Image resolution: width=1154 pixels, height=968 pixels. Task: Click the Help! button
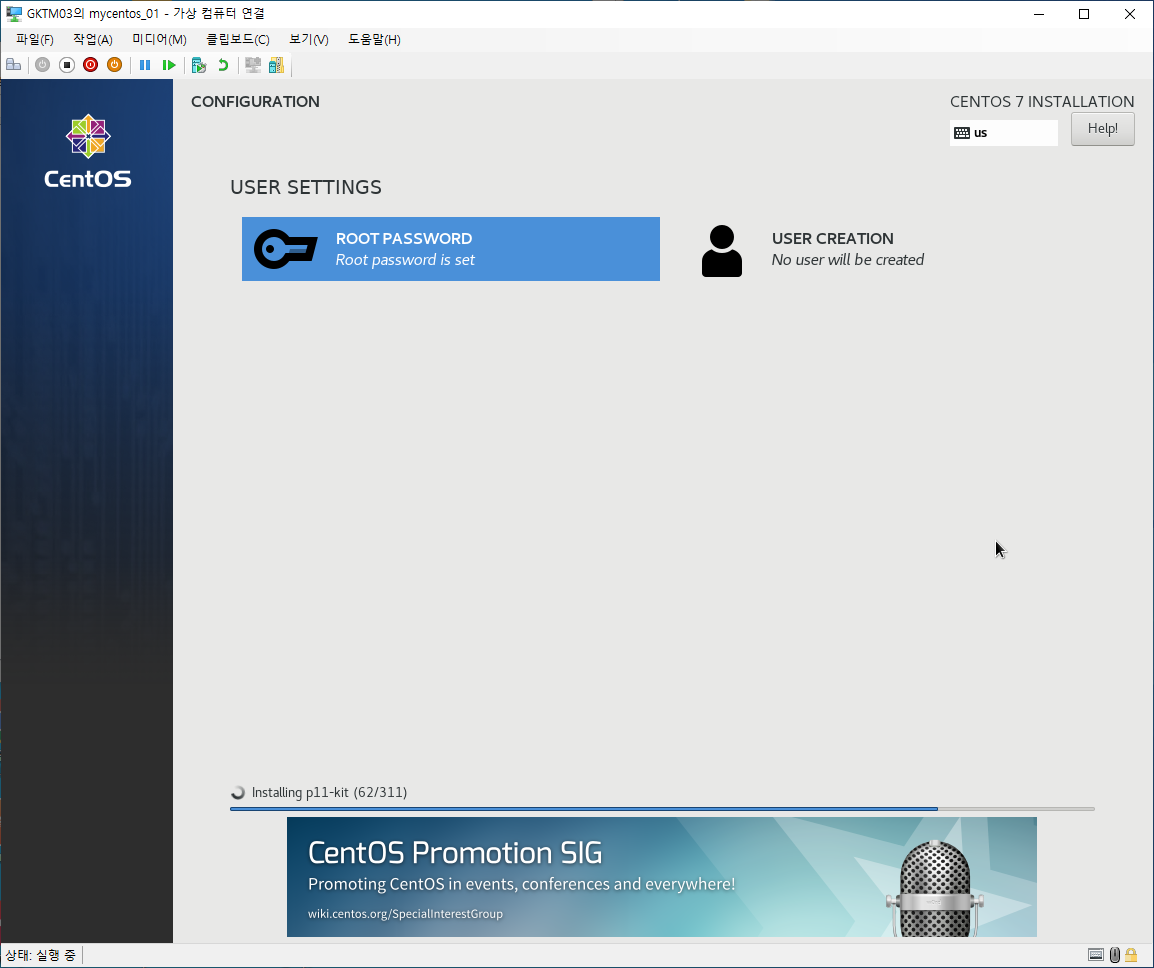click(1102, 129)
